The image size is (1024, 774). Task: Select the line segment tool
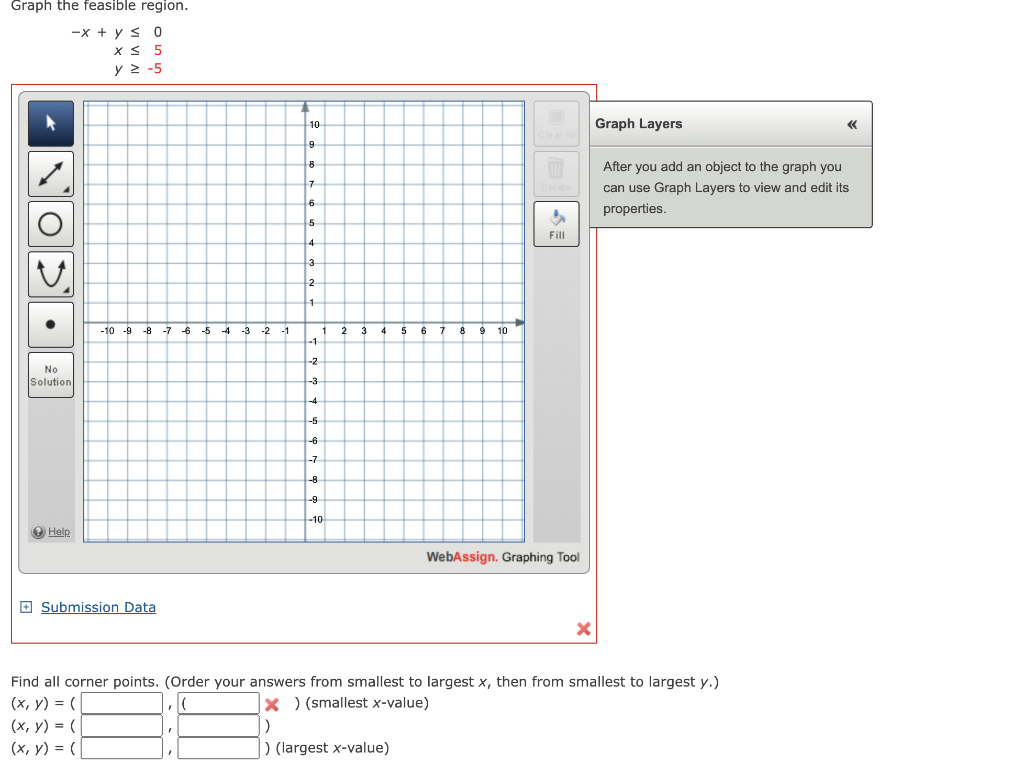pyautogui.click(x=50, y=174)
